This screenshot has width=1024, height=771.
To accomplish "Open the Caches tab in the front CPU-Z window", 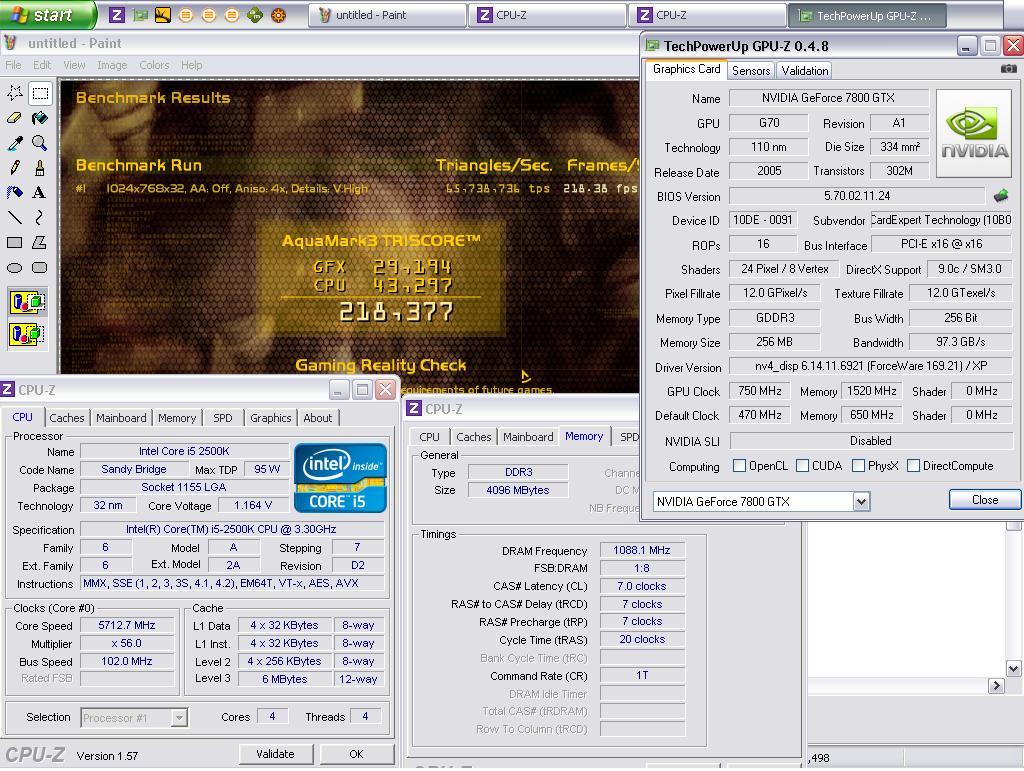I will (67, 418).
